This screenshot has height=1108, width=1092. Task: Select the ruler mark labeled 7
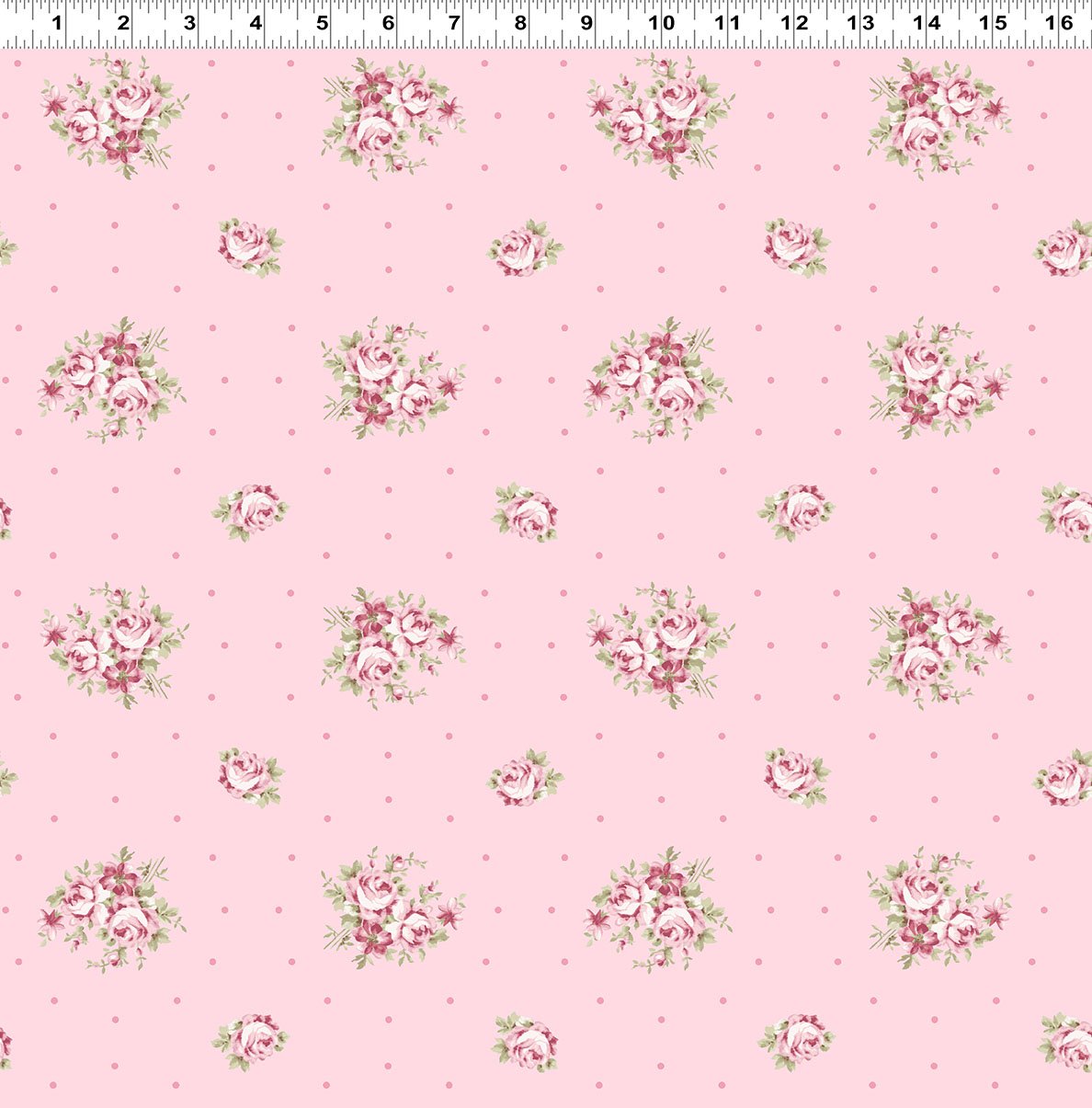coord(454,22)
